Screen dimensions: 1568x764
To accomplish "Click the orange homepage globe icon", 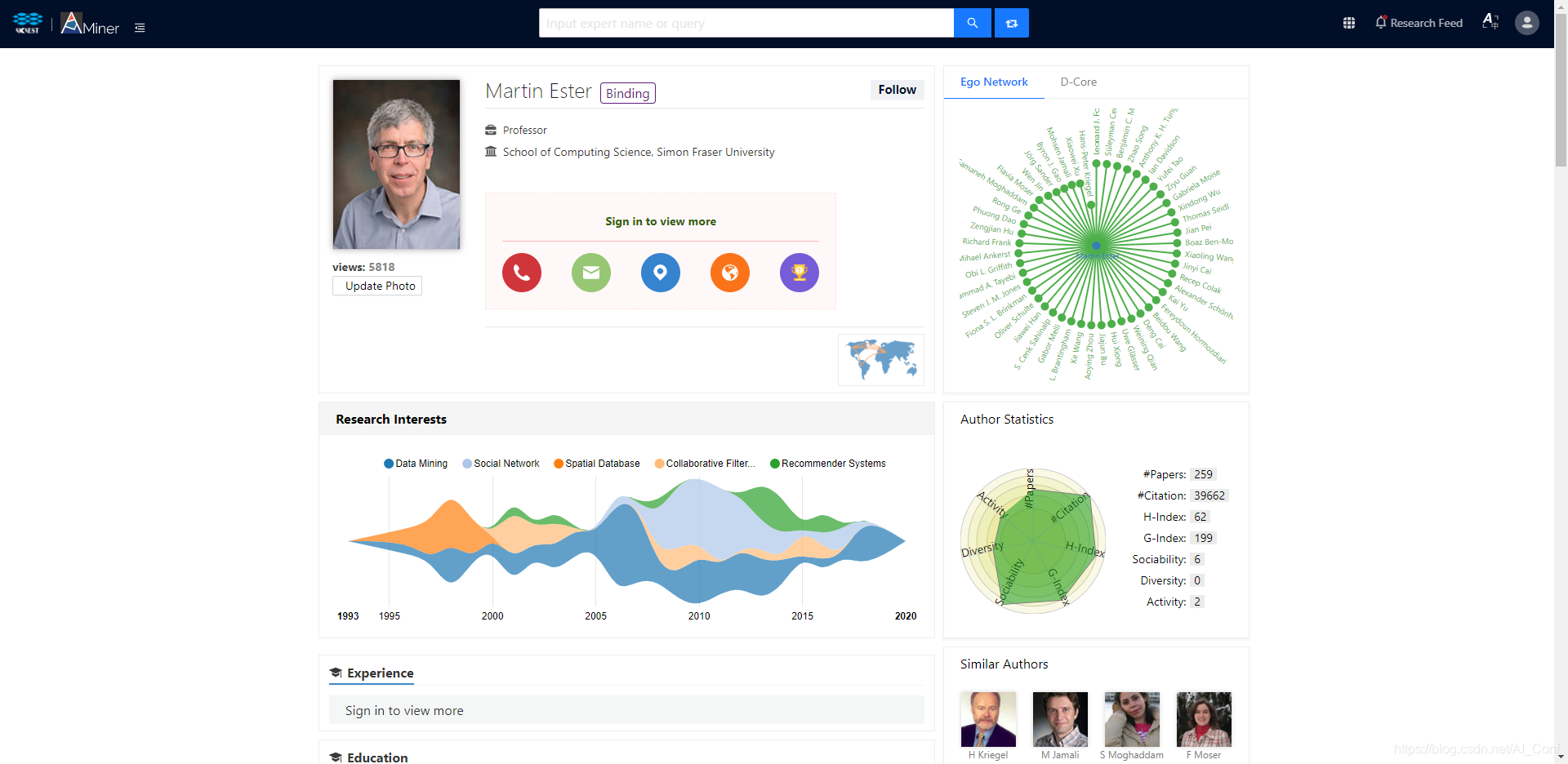I will [730, 273].
